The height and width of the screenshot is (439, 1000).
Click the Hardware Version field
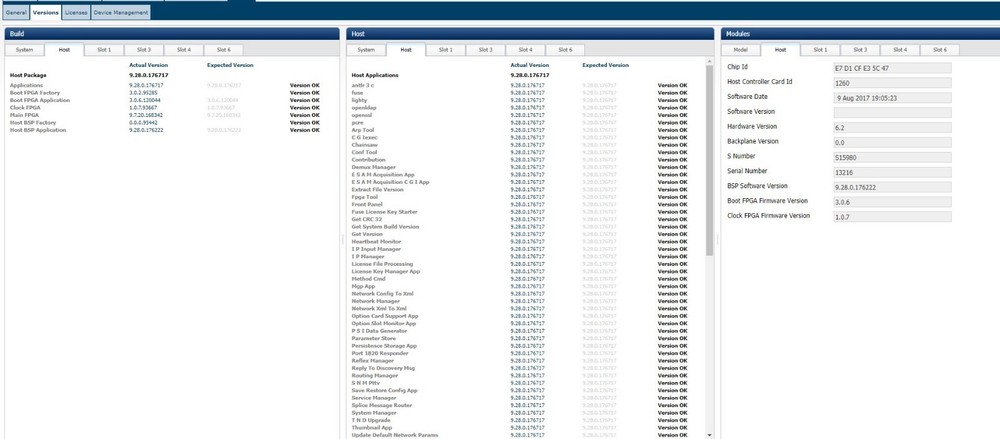tap(892, 127)
